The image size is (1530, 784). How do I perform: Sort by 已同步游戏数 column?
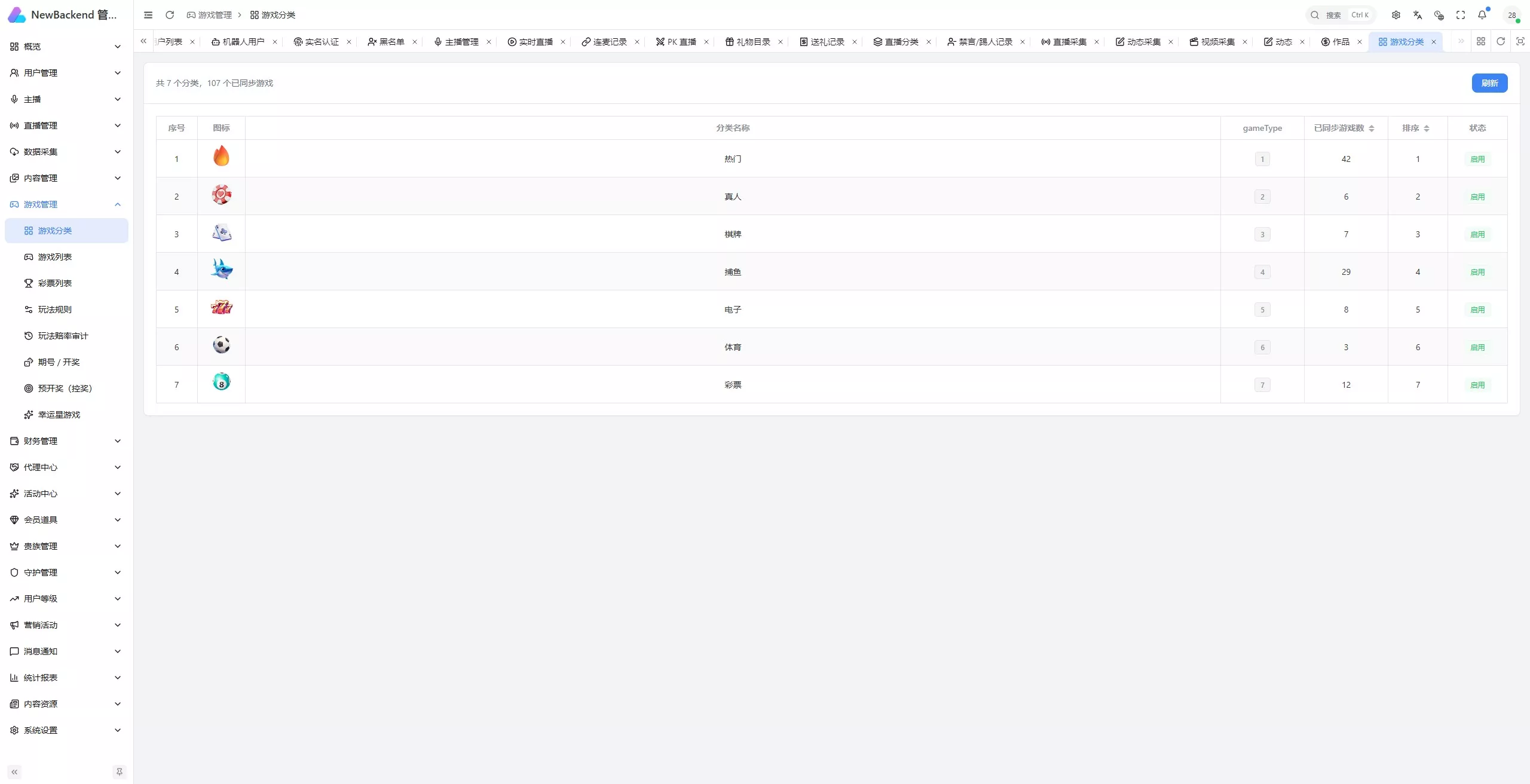click(x=1345, y=128)
